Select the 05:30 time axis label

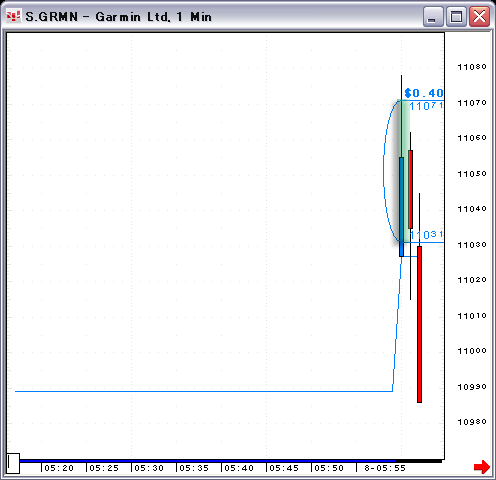click(149, 468)
